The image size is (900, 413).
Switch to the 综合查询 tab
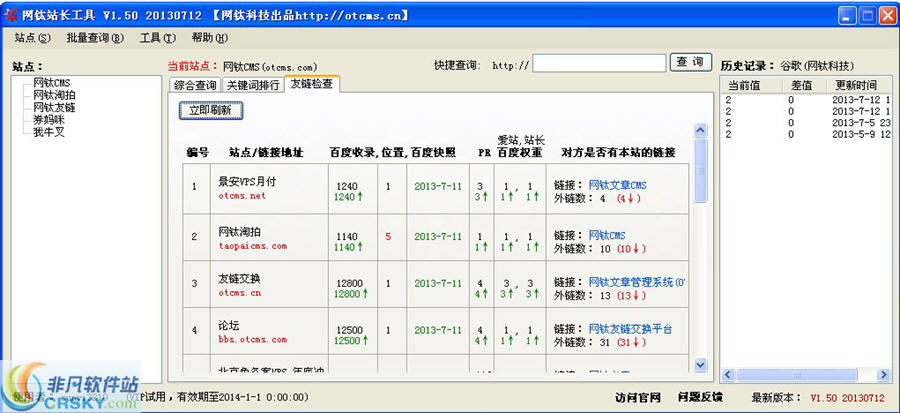tap(195, 85)
